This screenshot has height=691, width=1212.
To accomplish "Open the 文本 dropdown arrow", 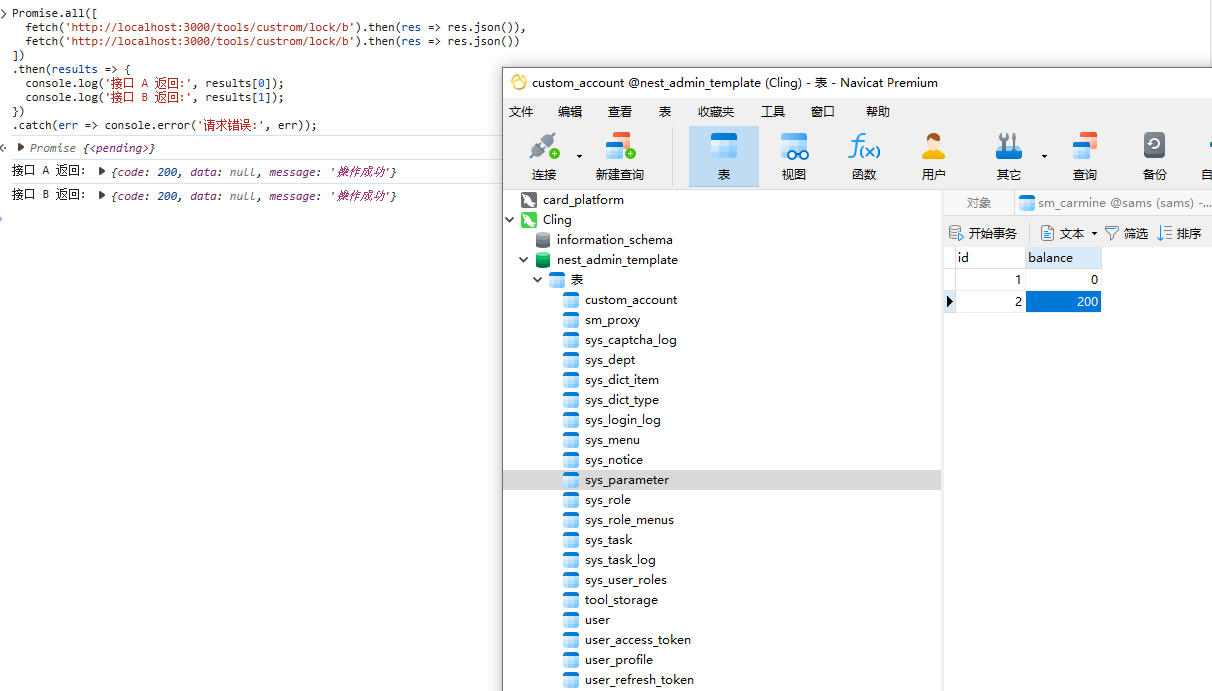I will tap(1094, 234).
